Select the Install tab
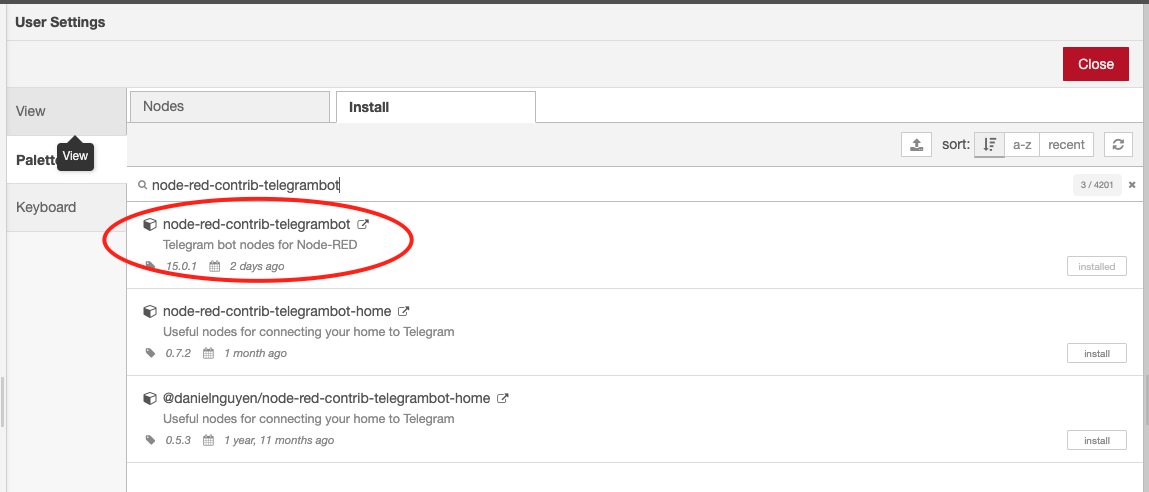This screenshot has height=492, width=1149. (x=436, y=107)
